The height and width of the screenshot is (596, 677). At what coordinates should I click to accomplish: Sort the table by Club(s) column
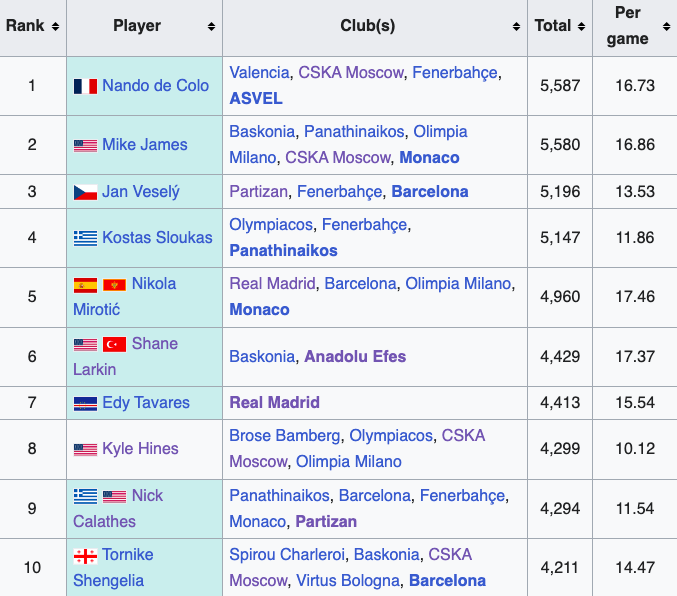click(x=517, y=26)
